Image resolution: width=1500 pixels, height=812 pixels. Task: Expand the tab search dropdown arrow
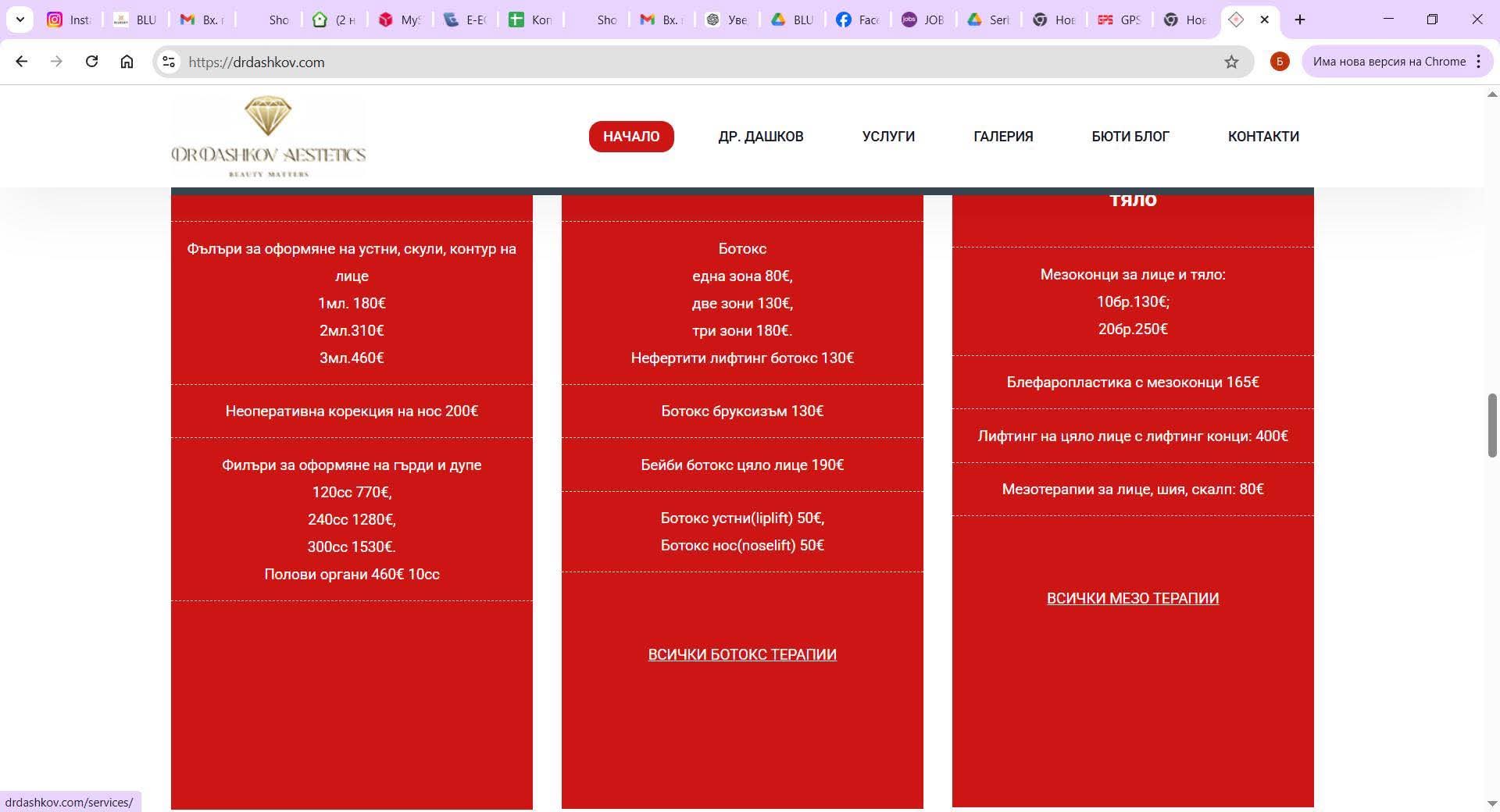20,20
